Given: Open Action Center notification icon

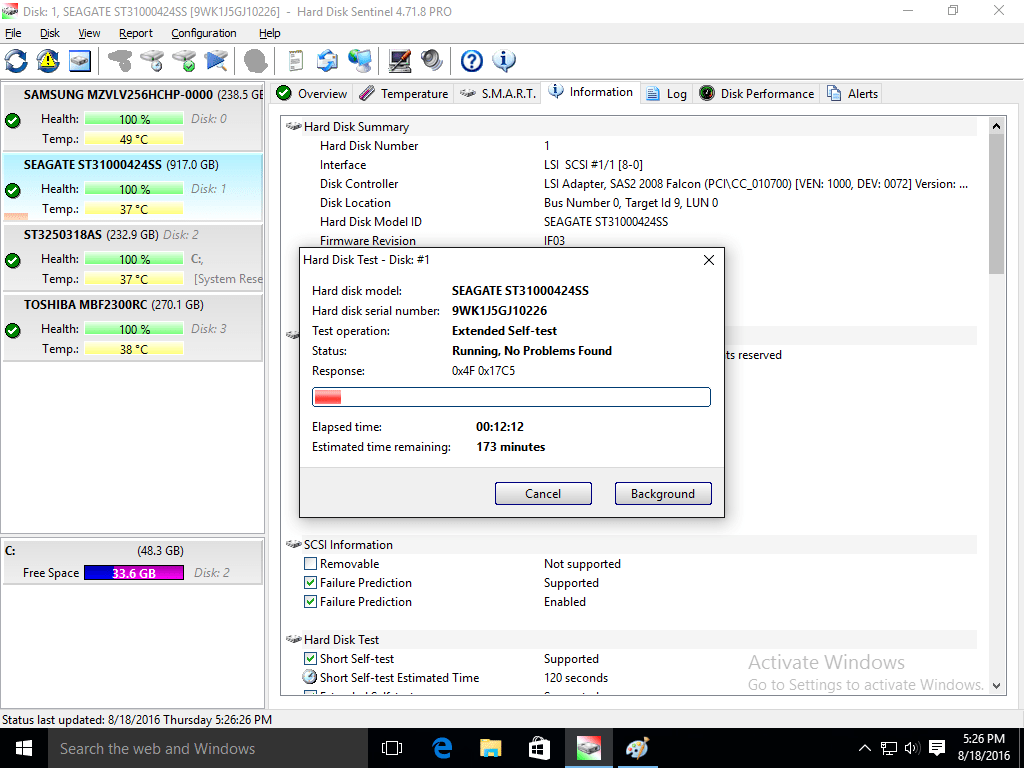Looking at the screenshot, I should pos(936,748).
